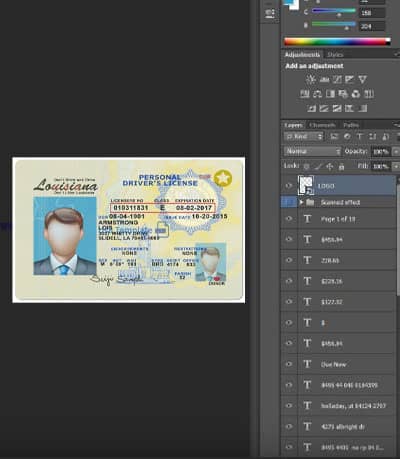Hide the LOGO layer with its eye icon
This screenshot has width=400, height=459.
pos(289,186)
